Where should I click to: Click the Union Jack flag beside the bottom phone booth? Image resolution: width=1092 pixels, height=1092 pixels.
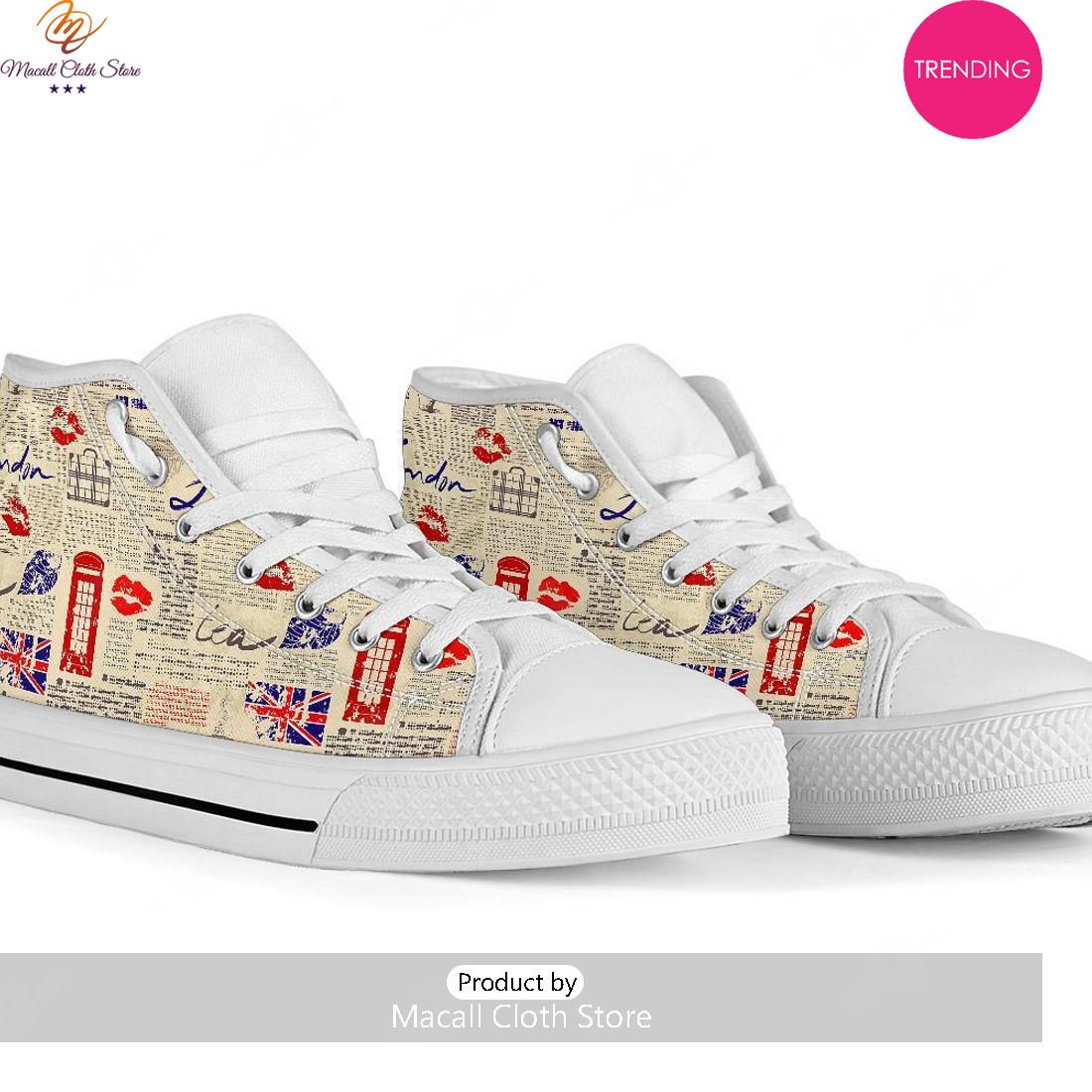point(287,713)
